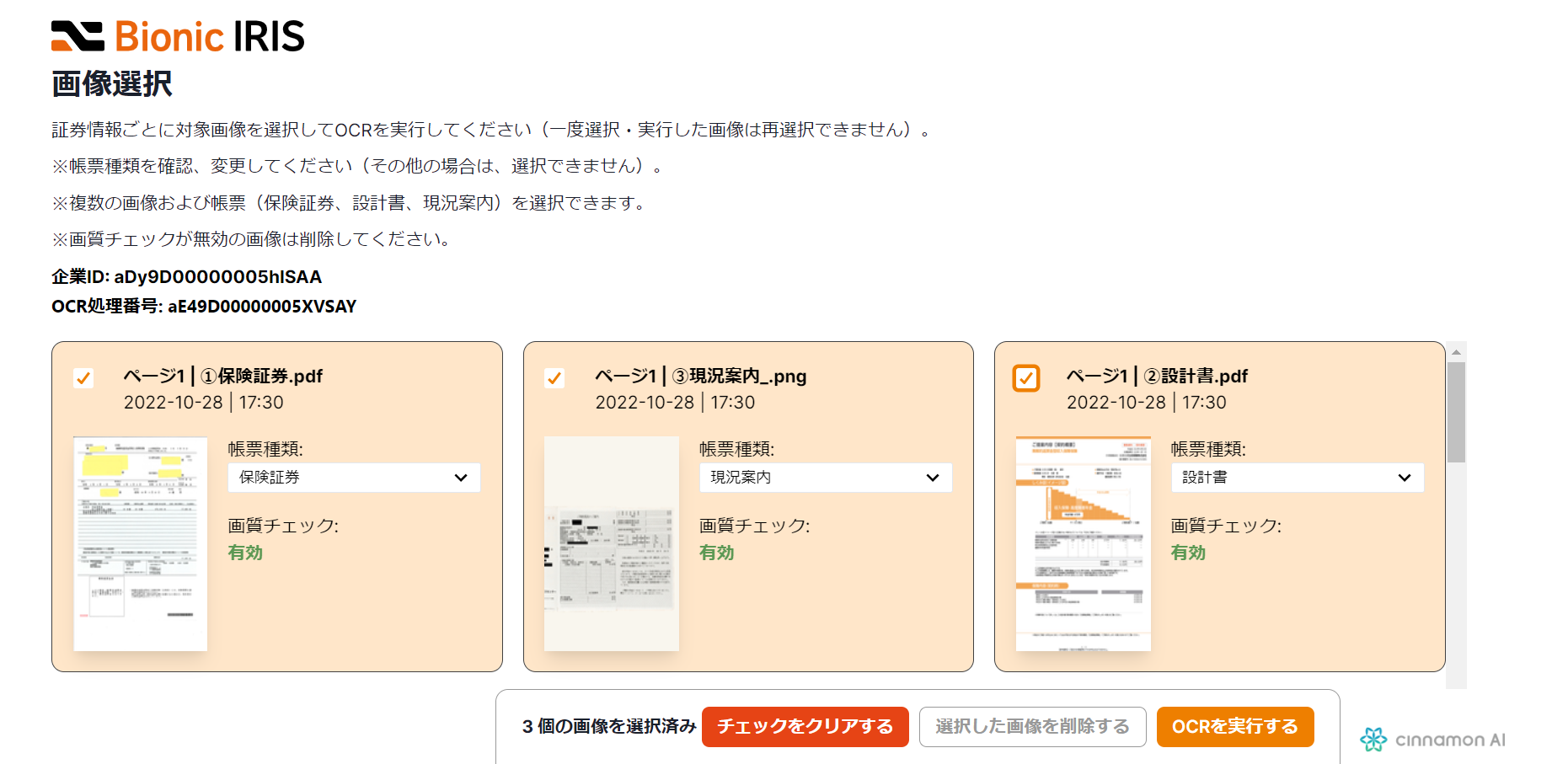The image size is (1568, 764).
Task: Uncheck the ③現況案内_.png selection checkbox
Action: pos(554,379)
